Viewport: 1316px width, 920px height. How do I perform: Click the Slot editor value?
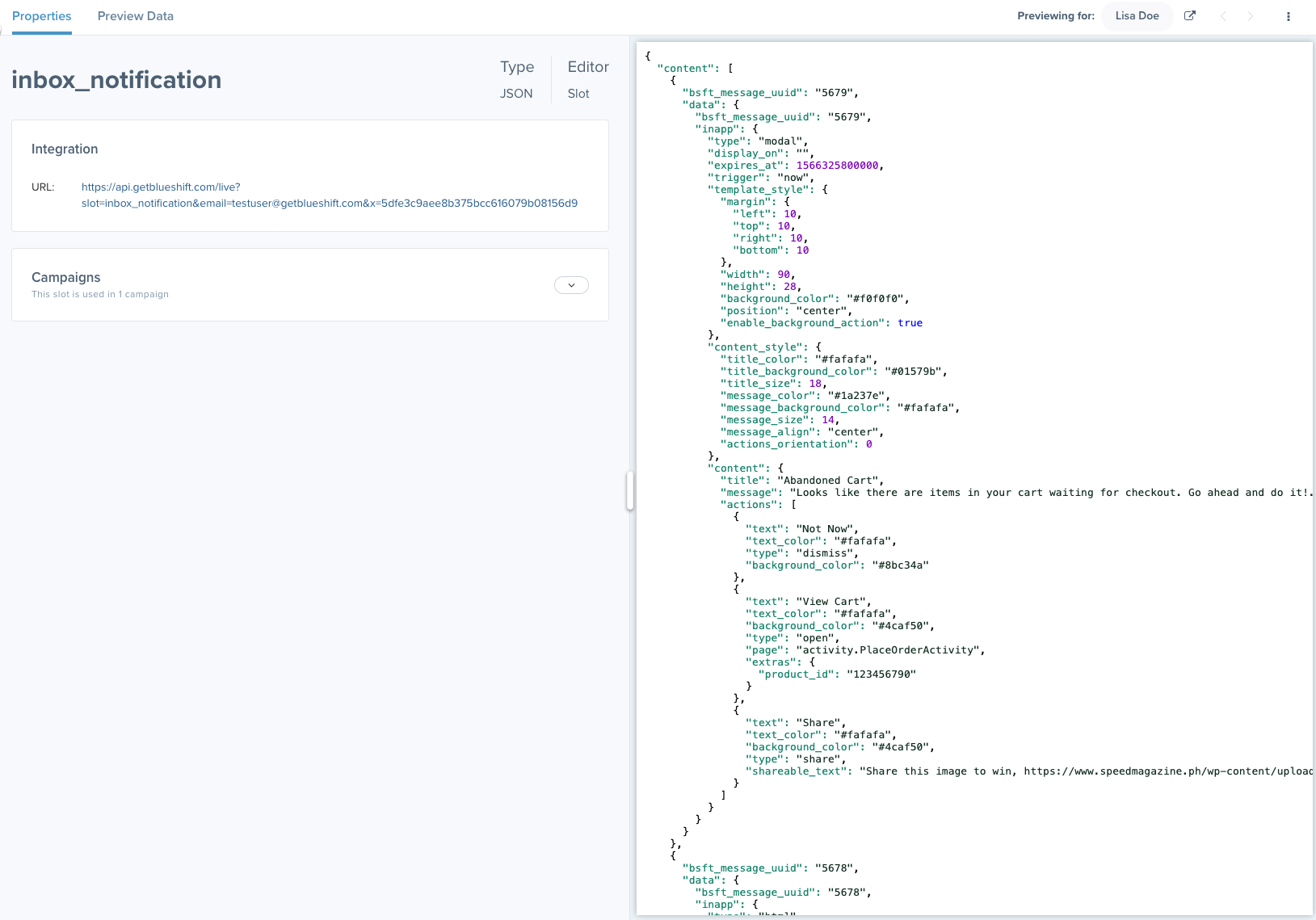pos(578,94)
